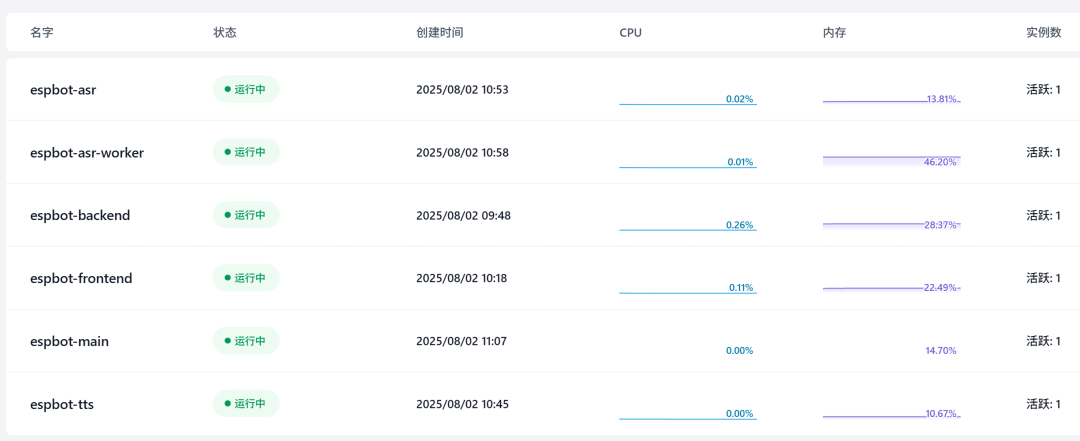The image size is (1080, 441).
Task: Open the espbot-asr service
Action: click(63, 90)
